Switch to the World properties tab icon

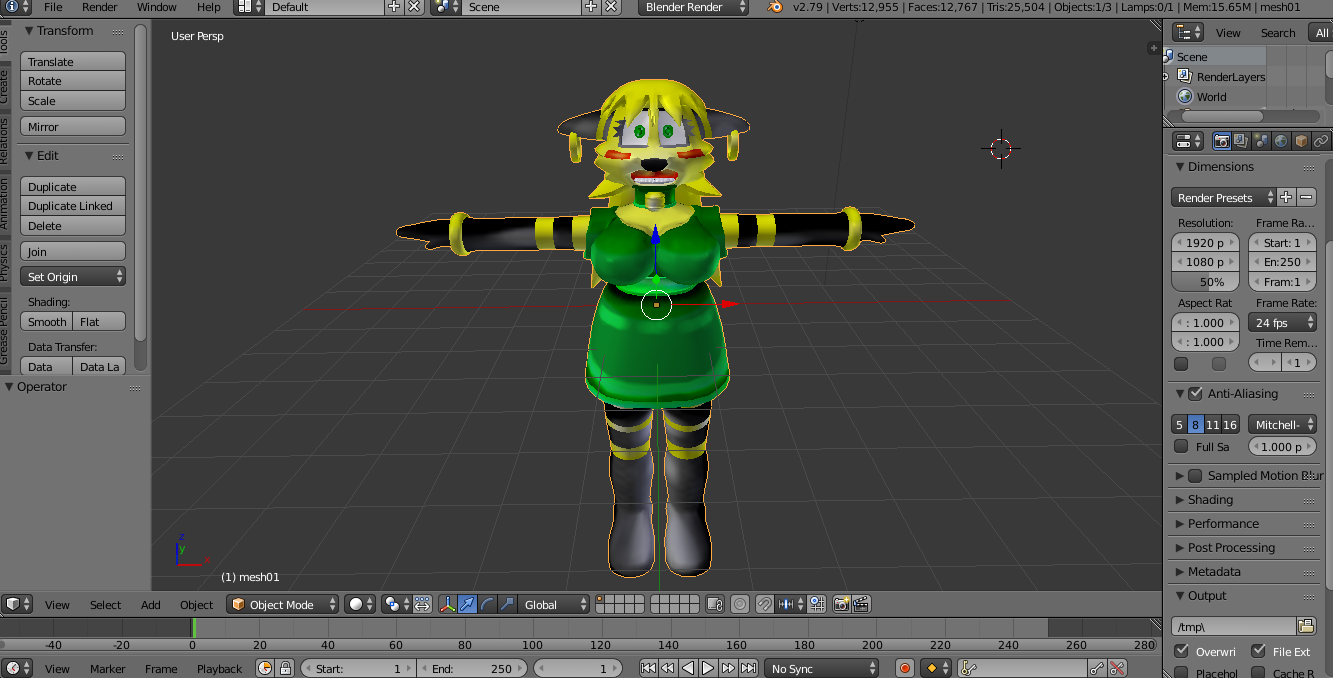[x=1281, y=141]
